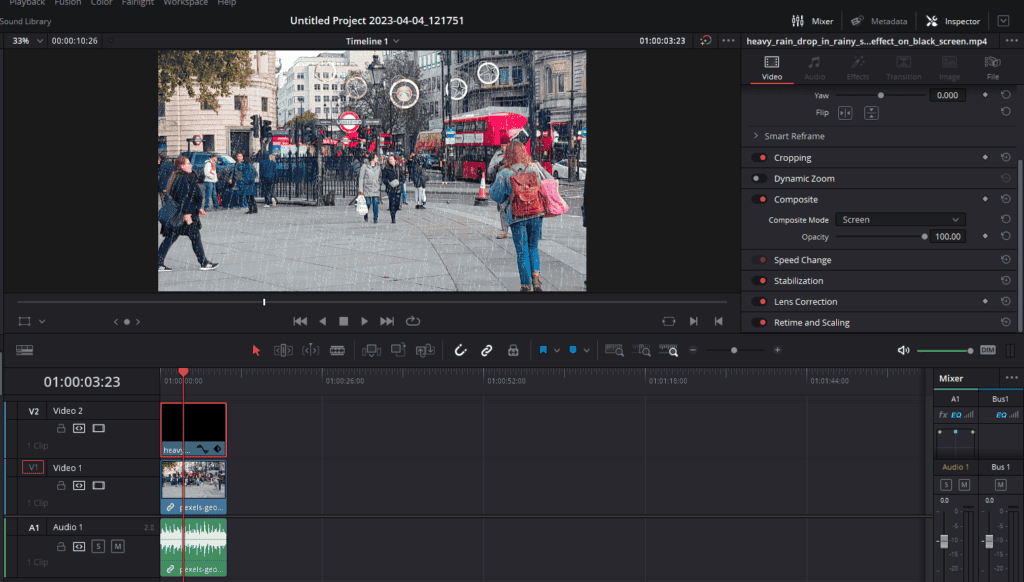Toggle the Lens Correction switch

pos(759,302)
